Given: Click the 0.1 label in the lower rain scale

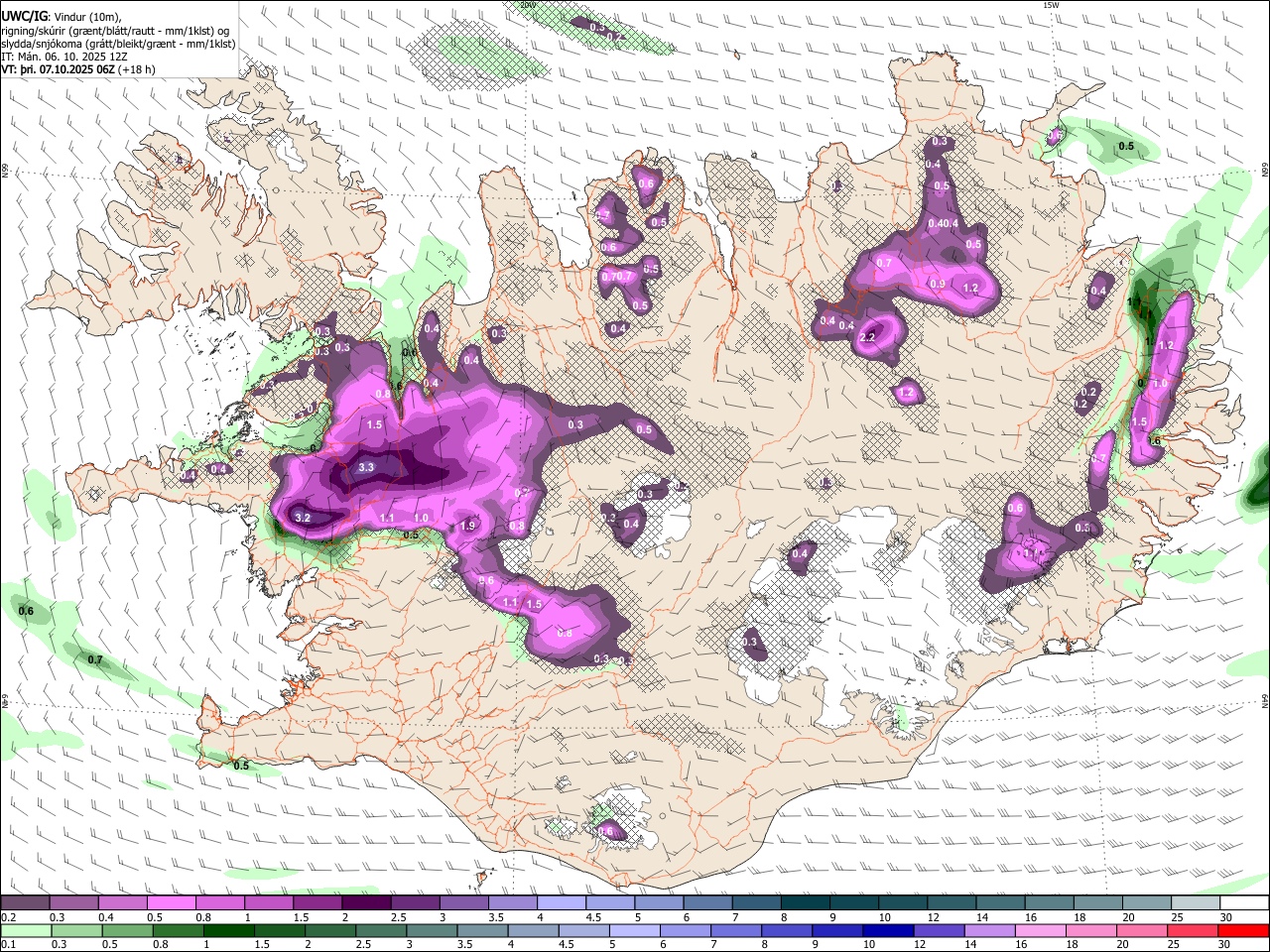Looking at the screenshot, I should [x=9, y=944].
